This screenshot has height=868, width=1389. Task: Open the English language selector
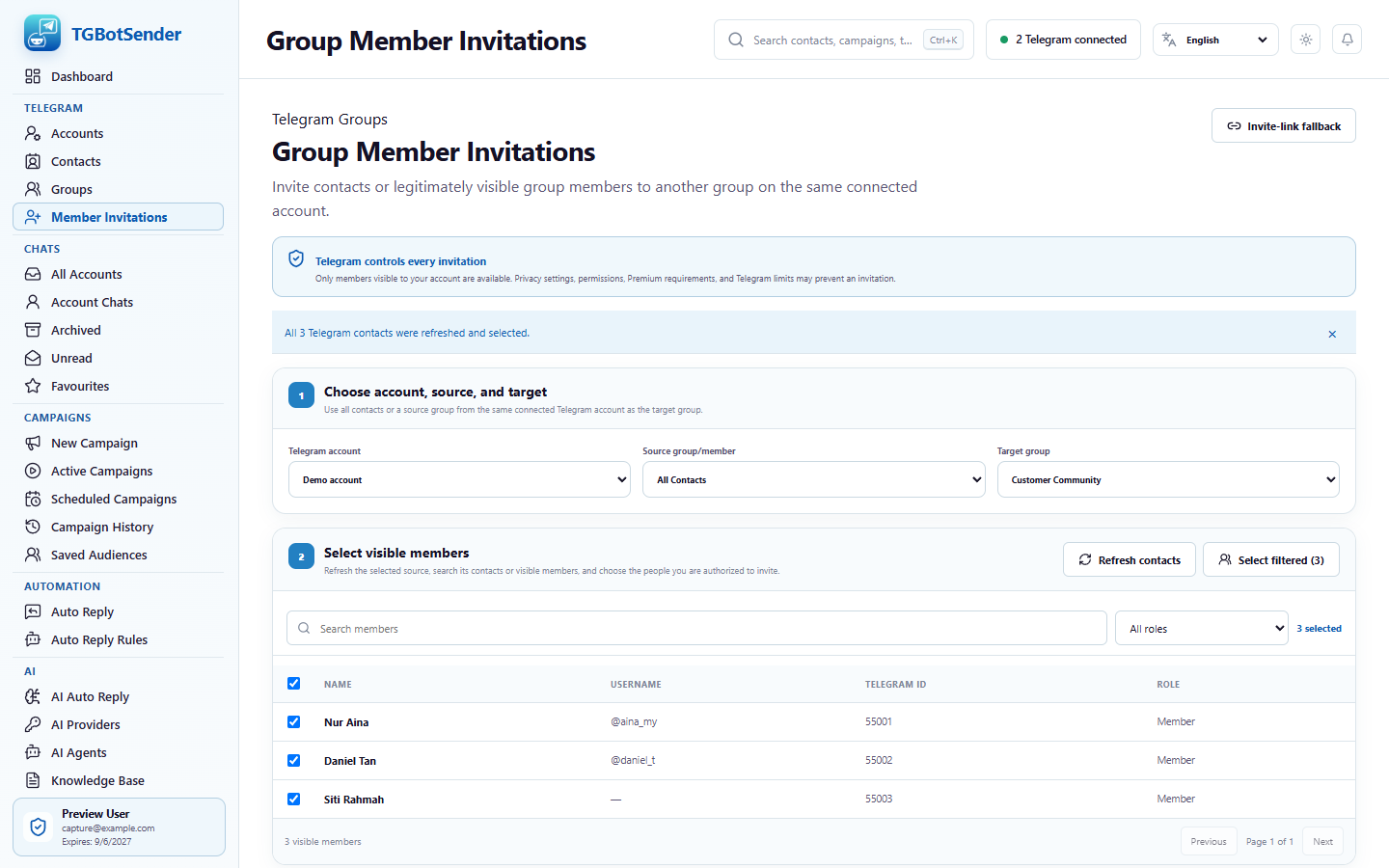pyautogui.click(x=1215, y=40)
